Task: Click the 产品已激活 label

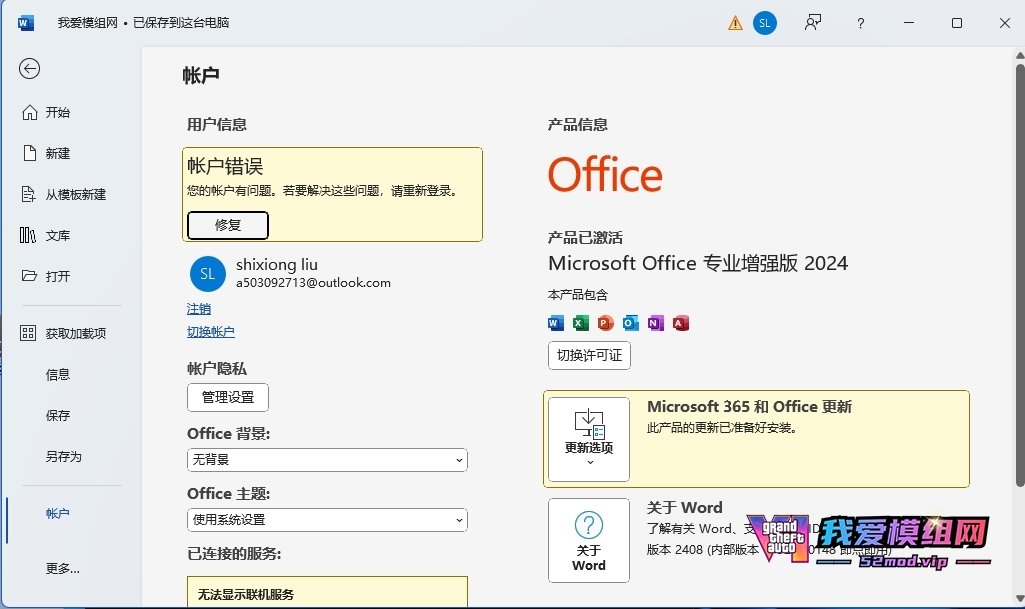Action: click(x=585, y=238)
